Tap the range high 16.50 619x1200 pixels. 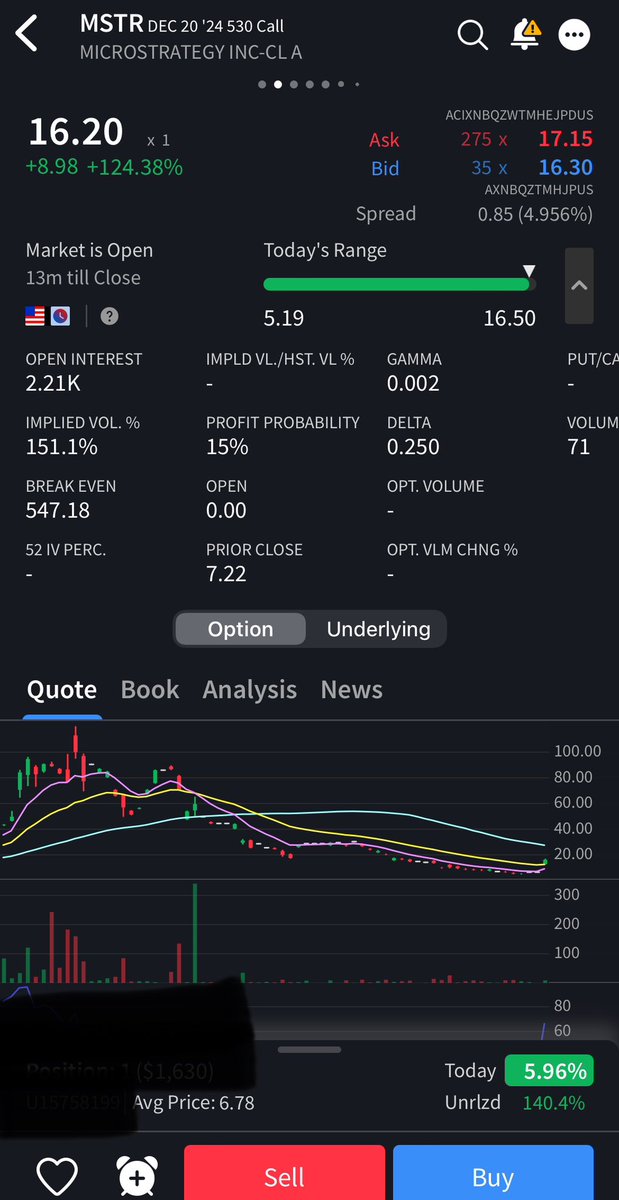[510, 318]
